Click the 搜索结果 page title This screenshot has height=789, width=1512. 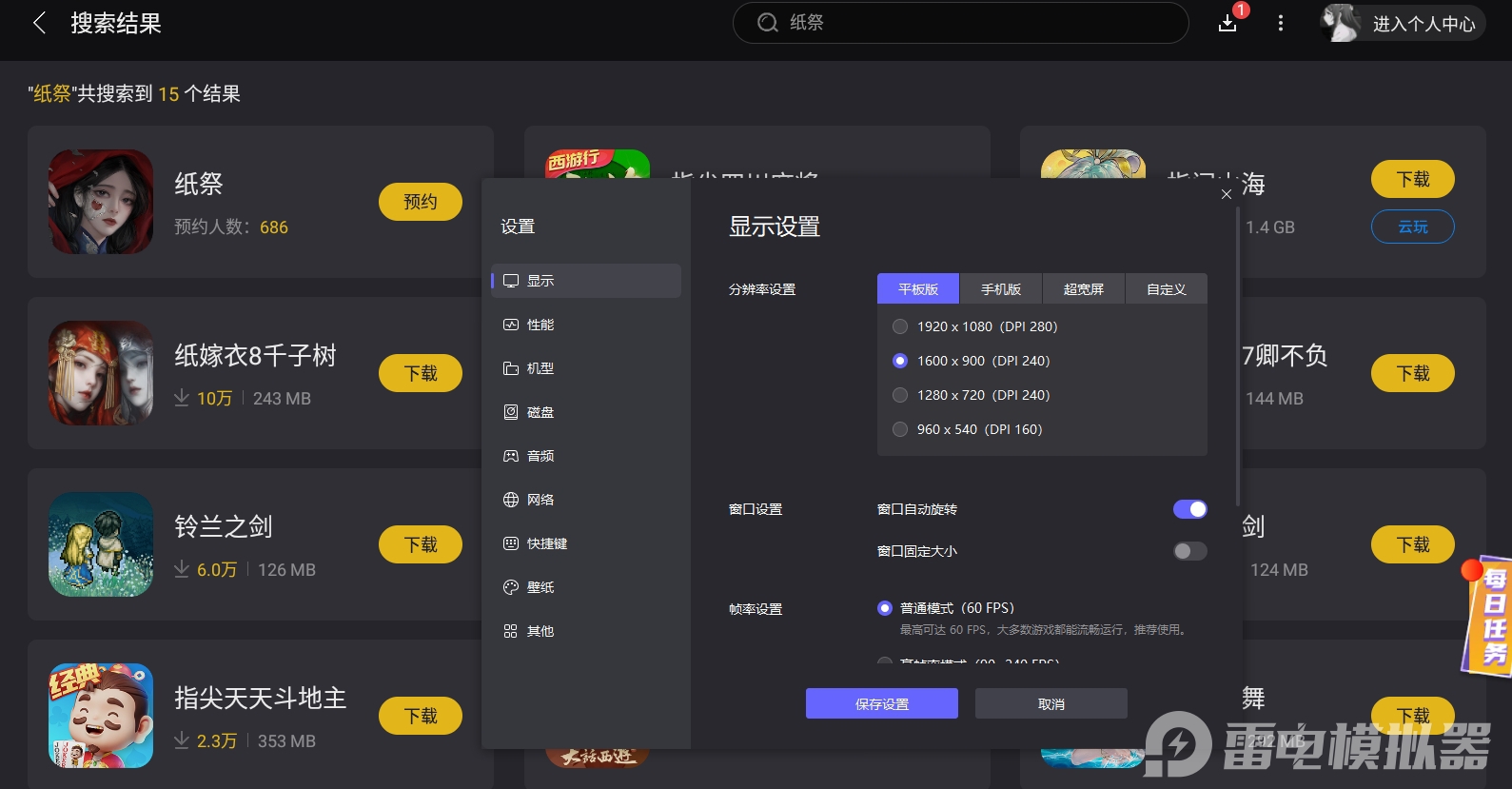pos(116,24)
